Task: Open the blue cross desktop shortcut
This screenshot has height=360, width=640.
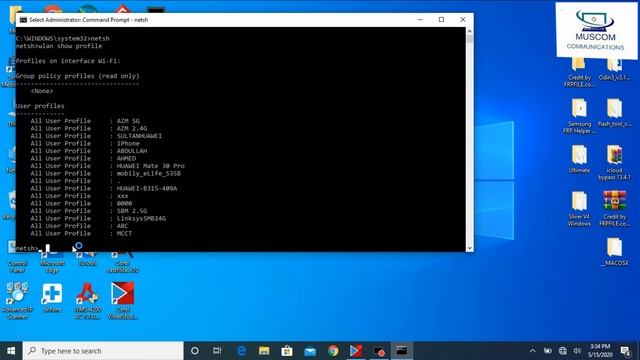Action: tap(52, 298)
